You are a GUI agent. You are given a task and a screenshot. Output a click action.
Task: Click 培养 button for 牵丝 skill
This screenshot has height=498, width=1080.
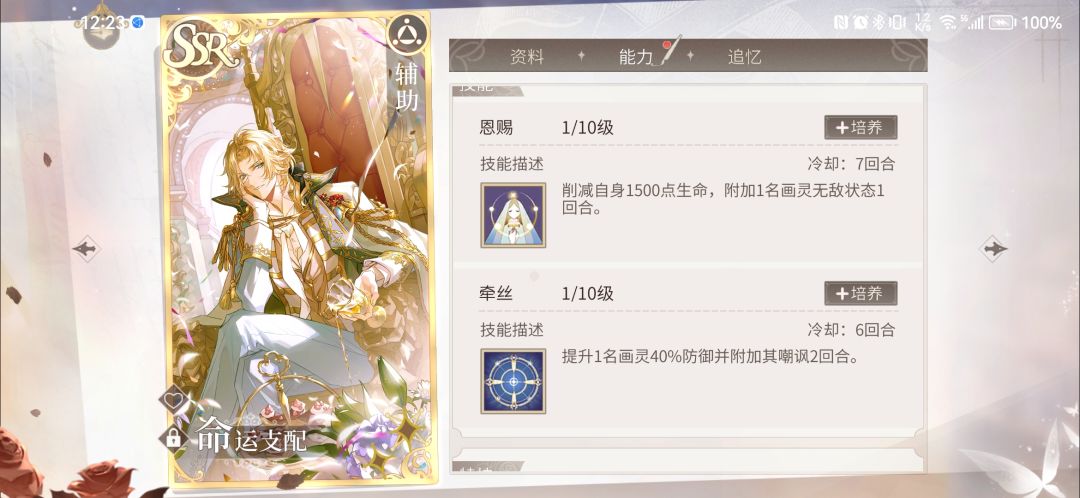[x=860, y=293]
